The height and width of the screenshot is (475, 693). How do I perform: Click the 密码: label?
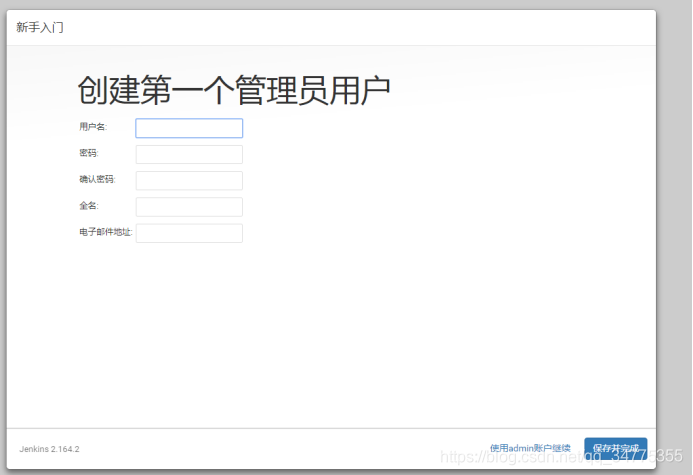click(x=89, y=153)
